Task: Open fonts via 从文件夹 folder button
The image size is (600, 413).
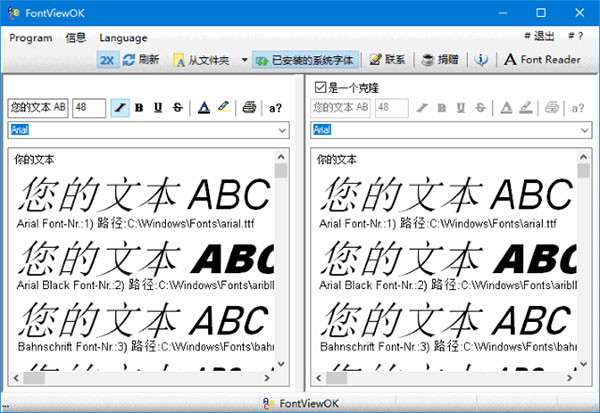Action: [x=205, y=60]
